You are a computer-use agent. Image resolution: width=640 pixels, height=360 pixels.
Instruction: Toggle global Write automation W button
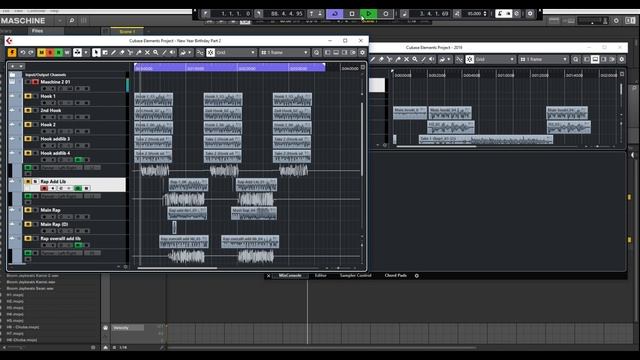[x=67, y=53]
